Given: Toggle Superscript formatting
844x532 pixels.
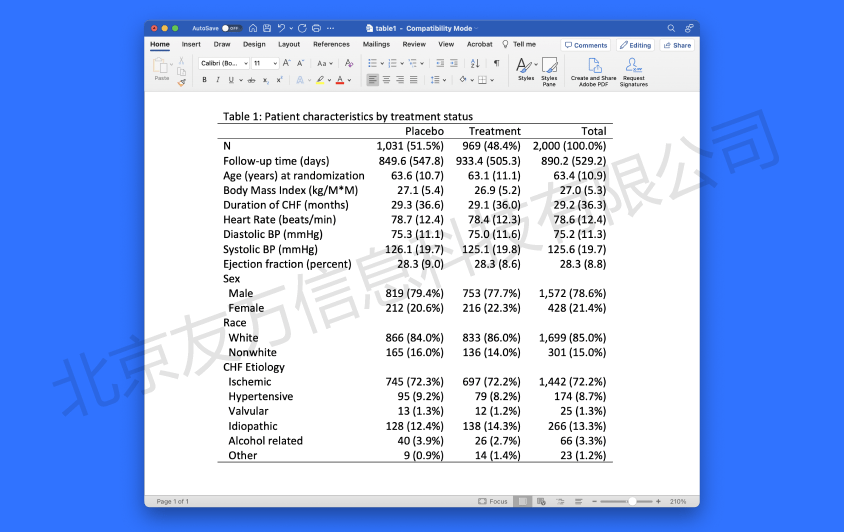Looking at the screenshot, I should pos(279,80).
